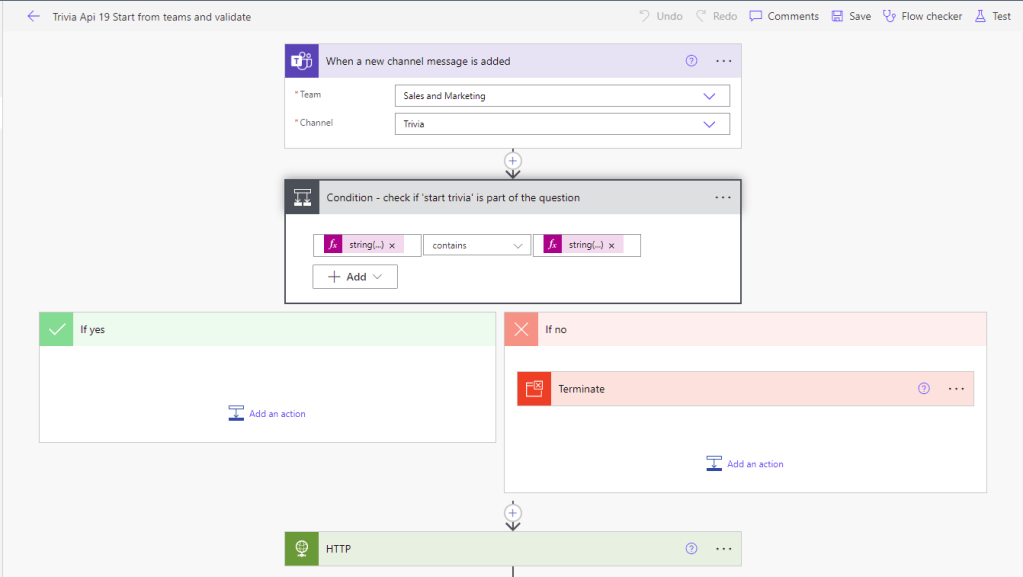Click the Add button in the condition
Viewport: 1023px width, 577px height.
355,277
